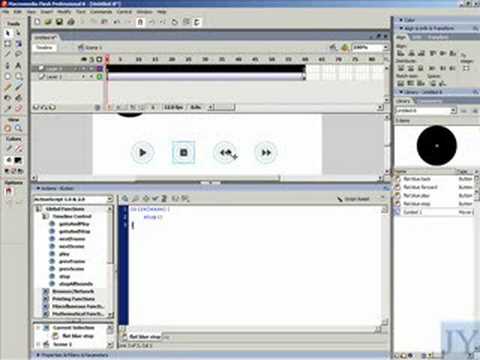Click the Insert target path icon
The width and height of the screenshot is (480, 360).
pyautogui.click(x=146, y=199)
